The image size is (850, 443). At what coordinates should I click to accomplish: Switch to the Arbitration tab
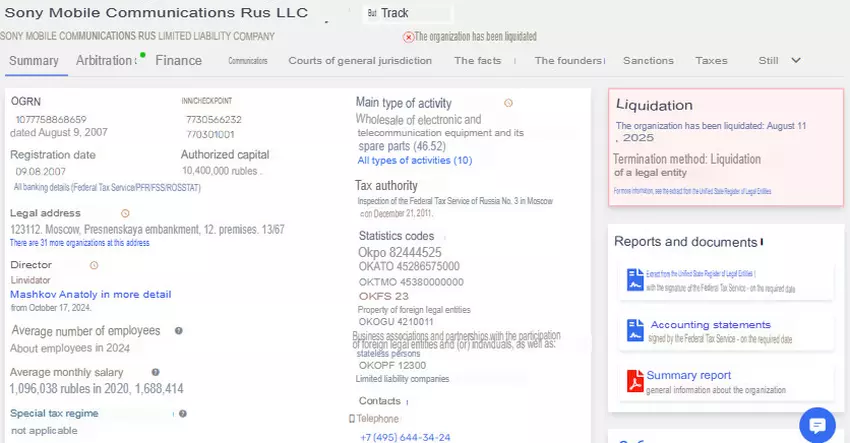[105, 61]
